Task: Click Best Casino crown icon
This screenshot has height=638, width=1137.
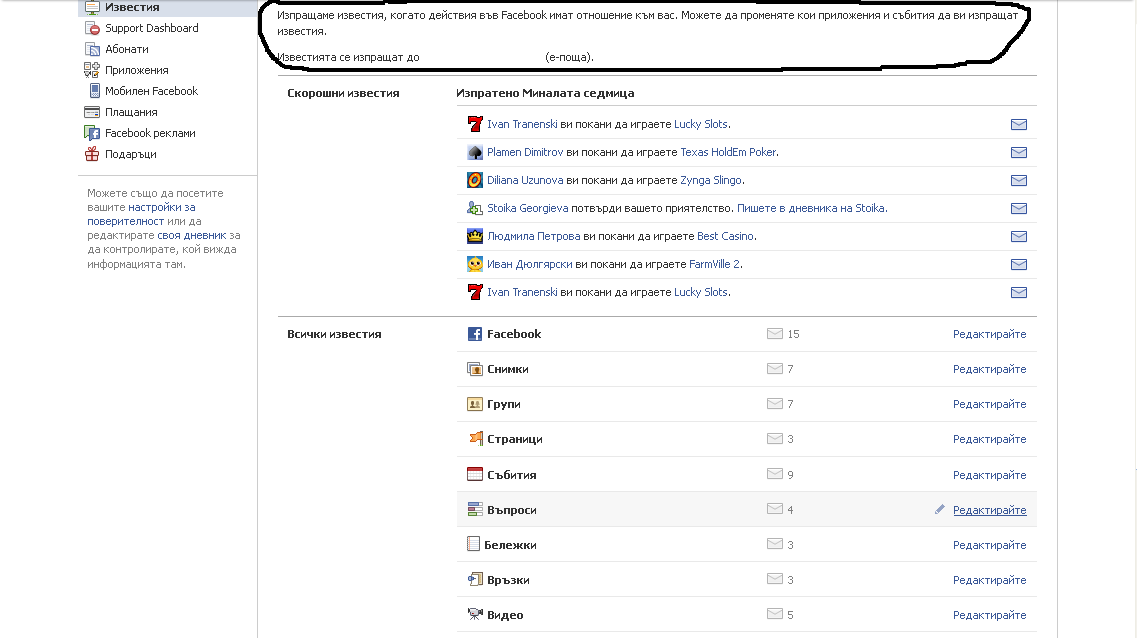Action: pos(475,236)
